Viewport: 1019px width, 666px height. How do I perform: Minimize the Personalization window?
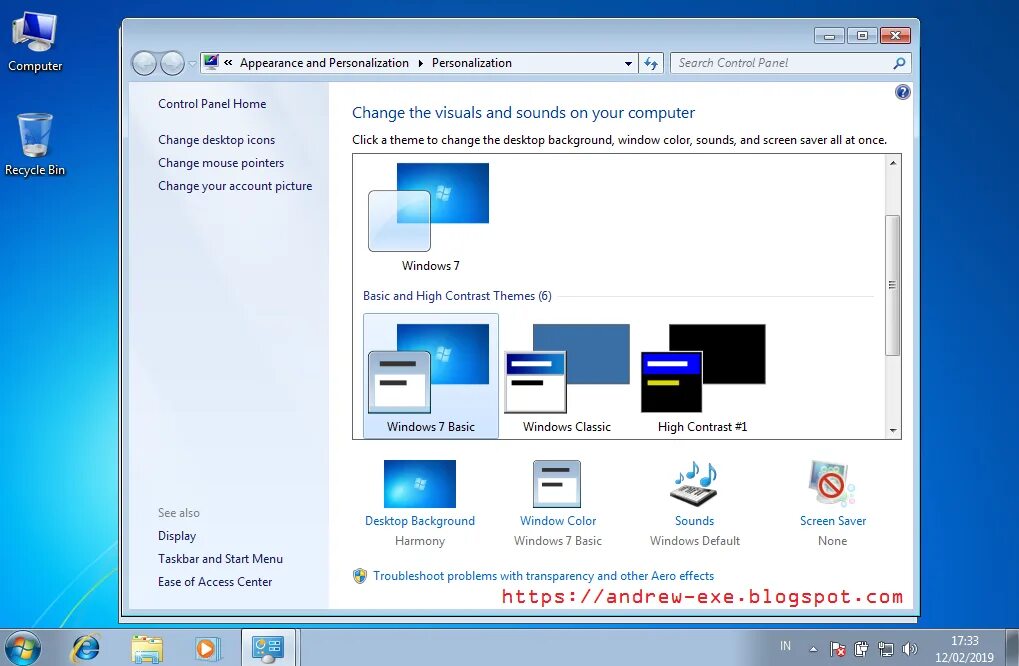coord(829,36)
